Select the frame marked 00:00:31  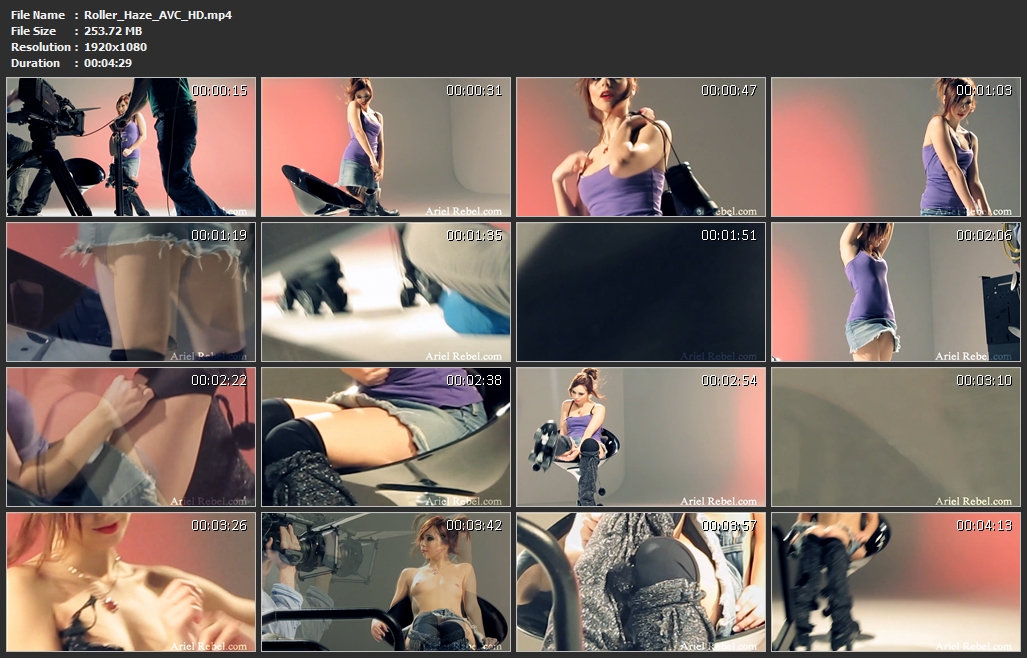point(386,147)
